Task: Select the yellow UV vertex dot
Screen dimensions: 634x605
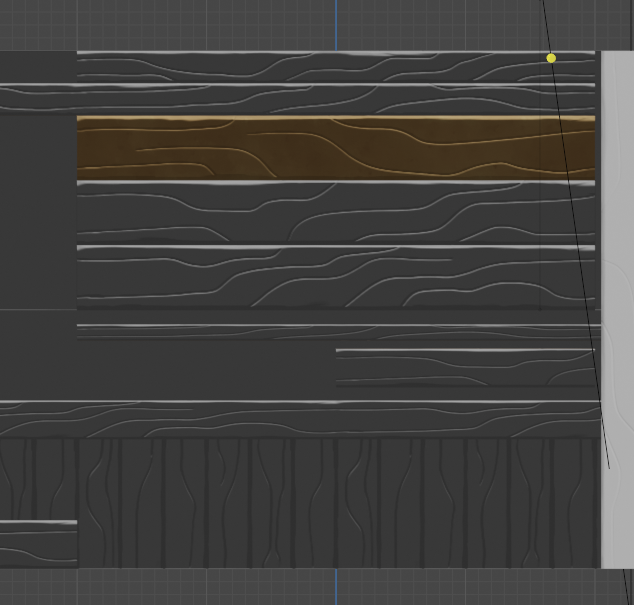Action: [x=551, y=58]
